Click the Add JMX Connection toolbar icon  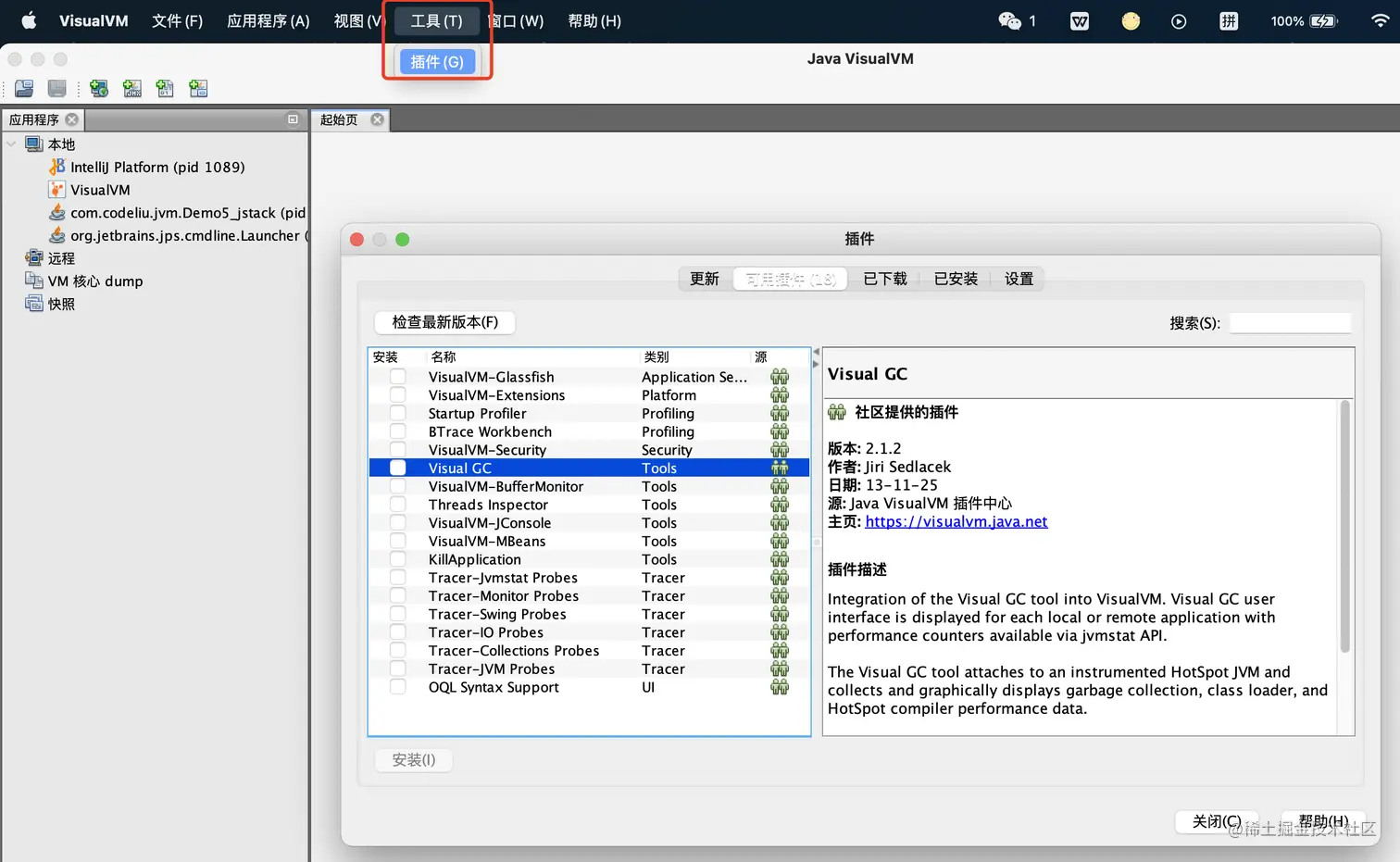click(x=132, y=89)
